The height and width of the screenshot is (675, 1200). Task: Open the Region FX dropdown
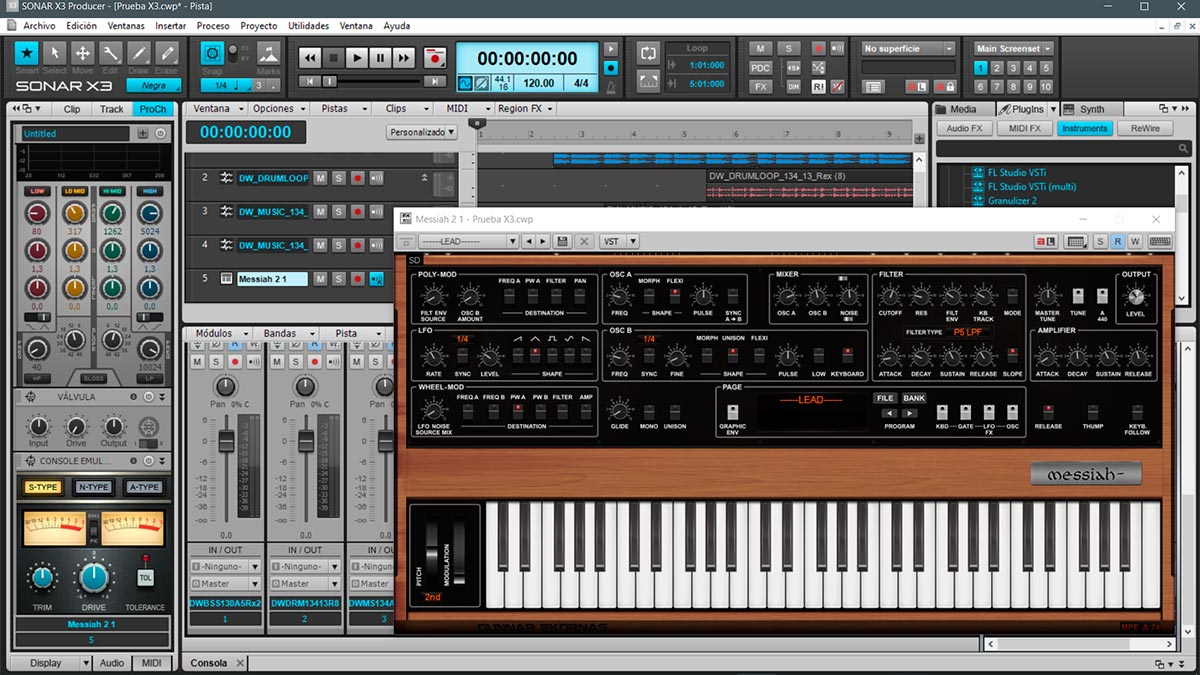525,108
